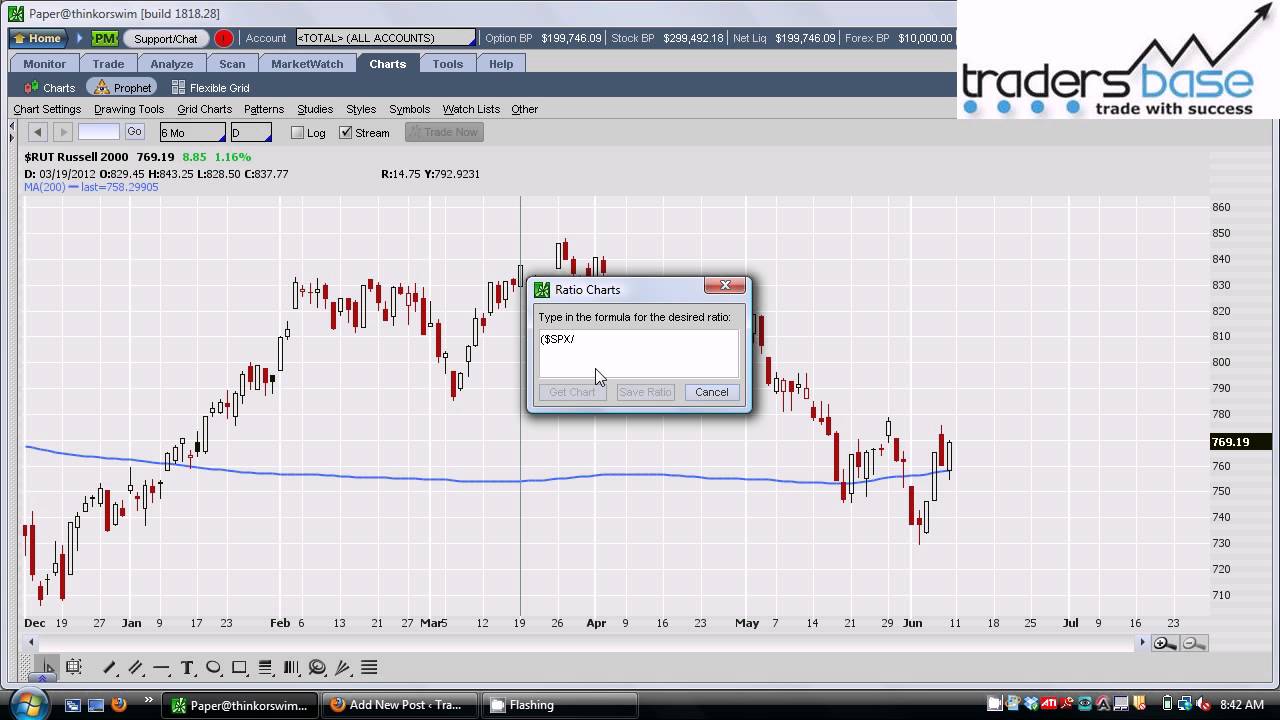The height and width of the screenshot is (720, 1280).
Task: Open the Other menu
Action: pyautogui.click(x=525, y=109)
